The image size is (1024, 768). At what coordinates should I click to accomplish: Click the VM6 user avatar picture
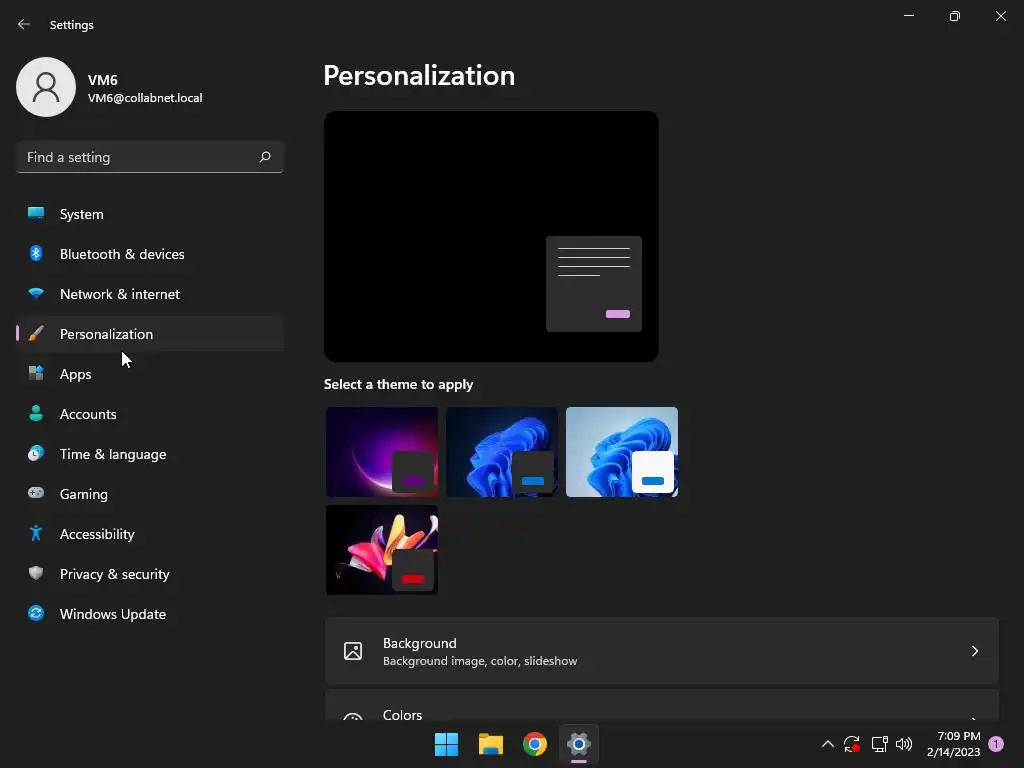tap(46, 87)
